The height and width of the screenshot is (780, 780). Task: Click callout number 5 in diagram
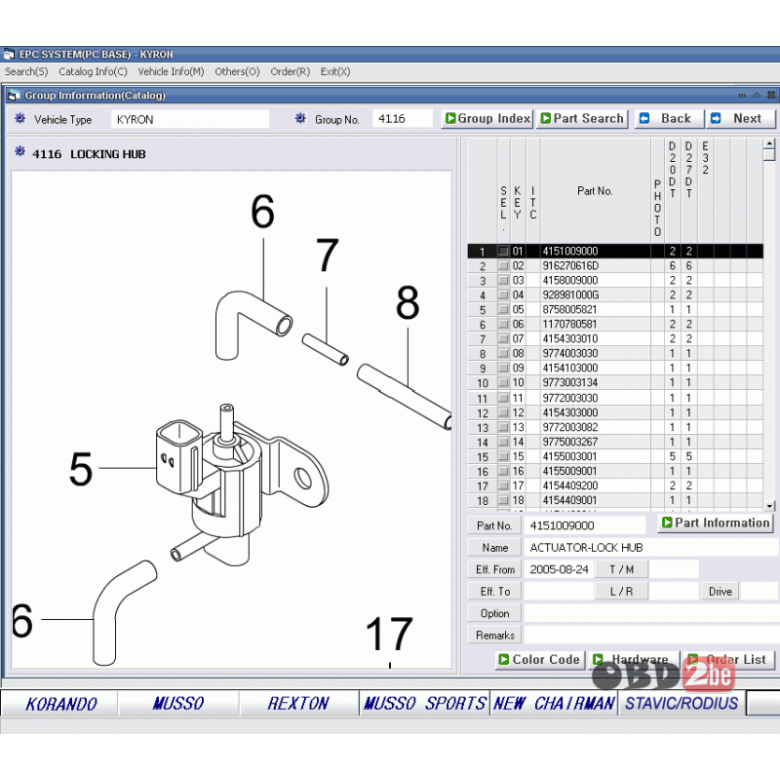pos(81,469)
